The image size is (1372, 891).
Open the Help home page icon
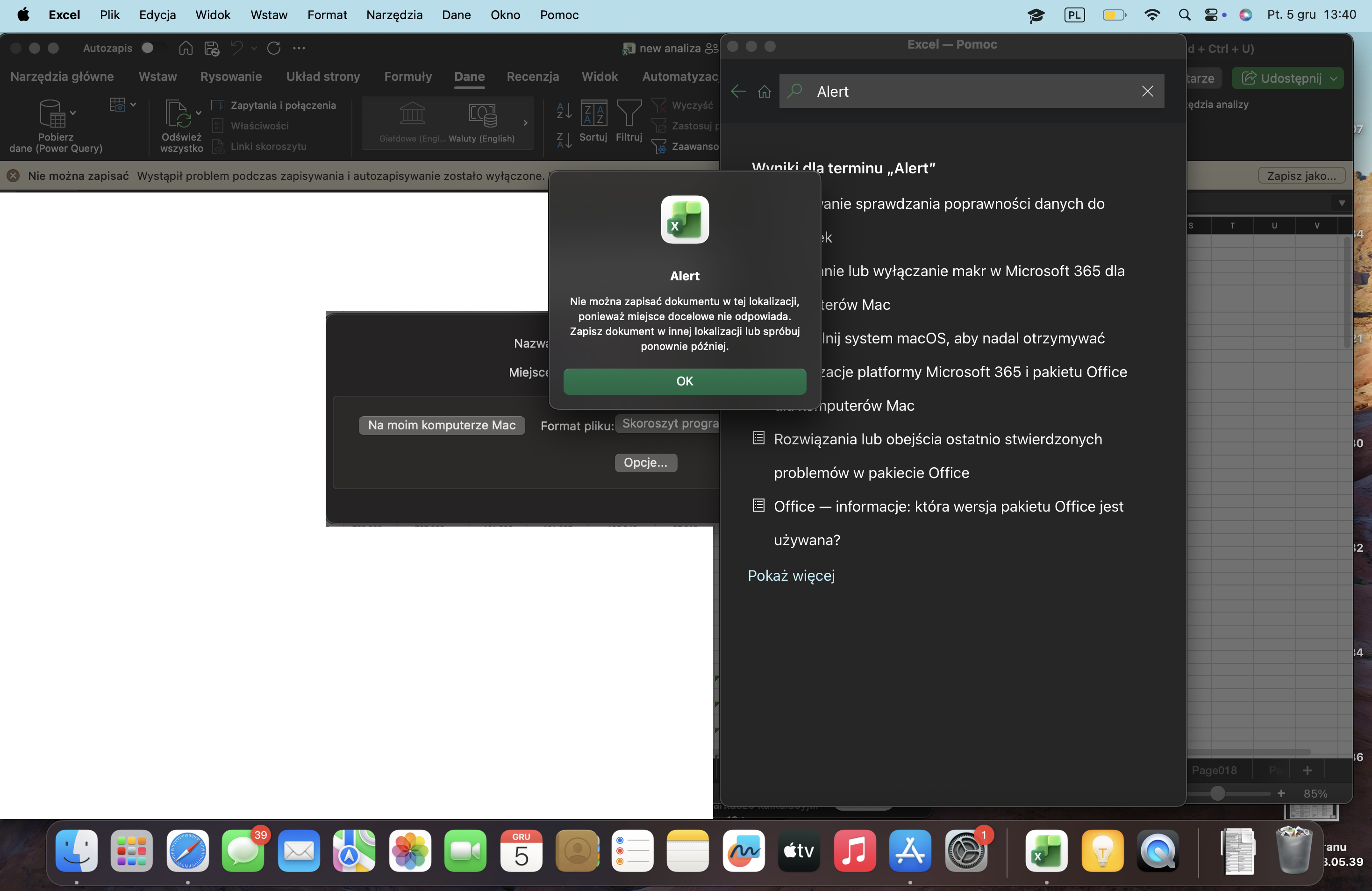[x=765, y=91]
